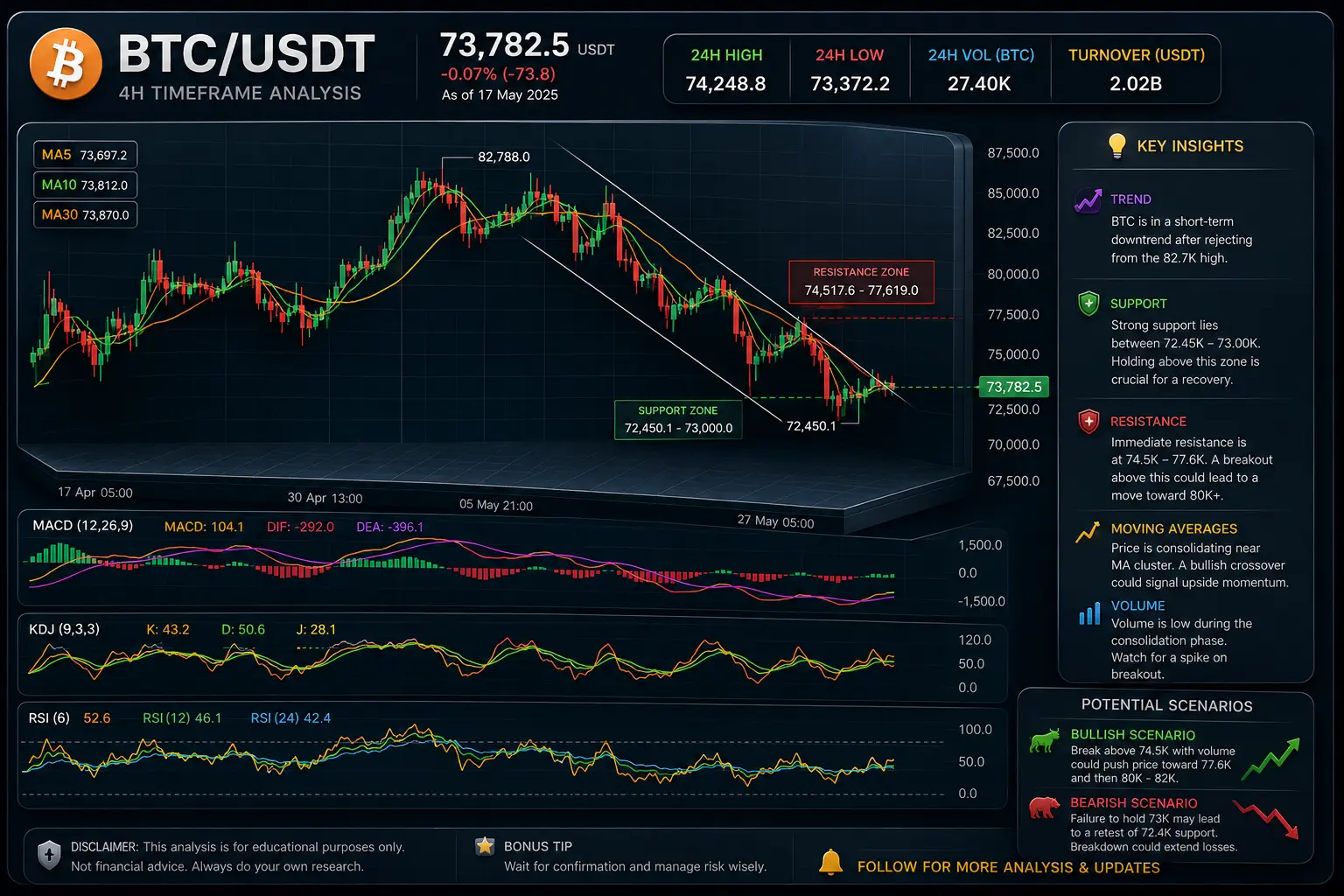Select the "27 May 05:00" time label
Screen dimensions: 1344x896
[775, 521]
